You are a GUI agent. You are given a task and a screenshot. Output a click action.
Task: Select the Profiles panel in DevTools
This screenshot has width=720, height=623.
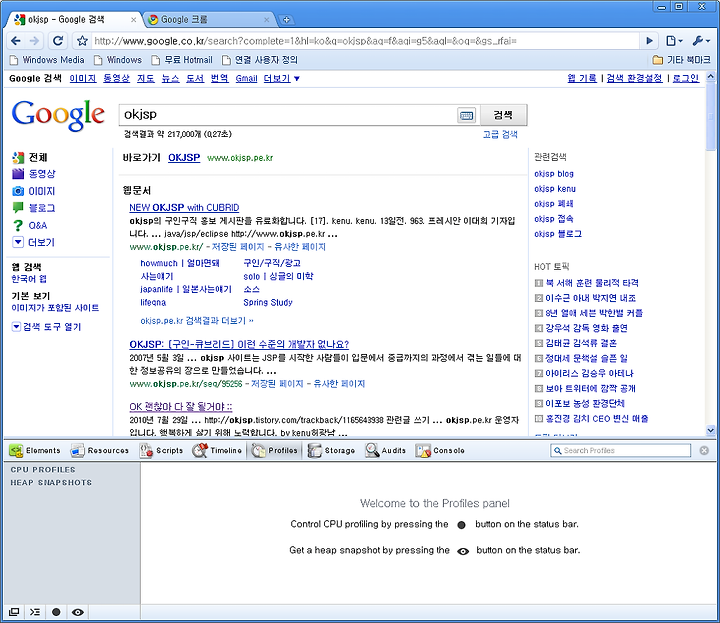[274, 450]
